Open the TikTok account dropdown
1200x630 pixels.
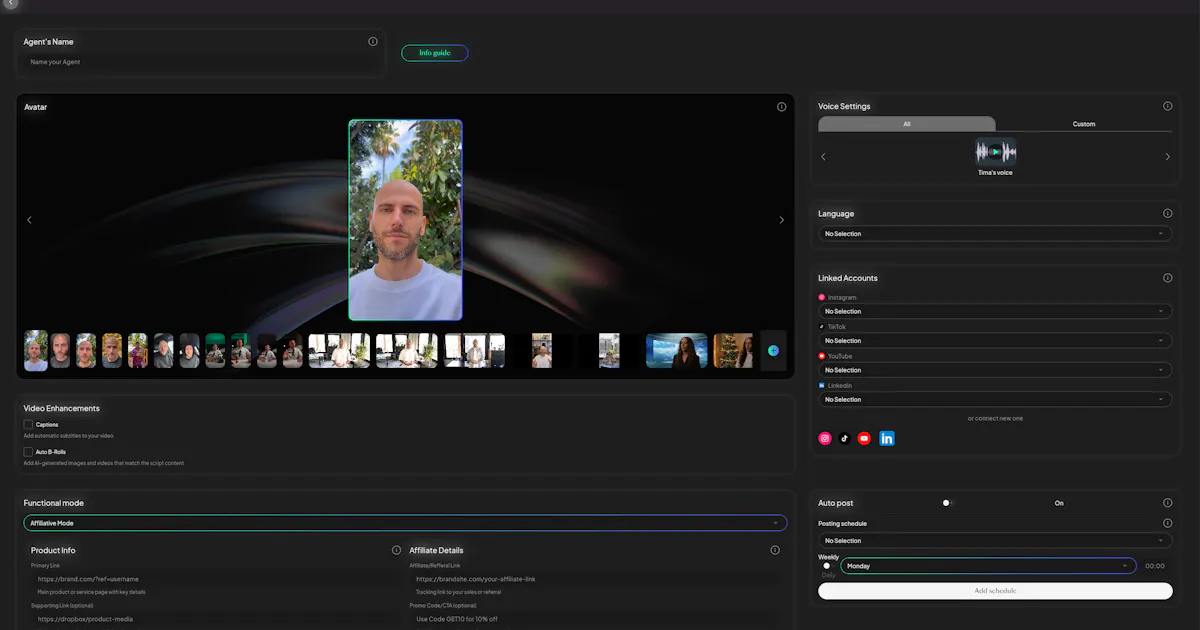coord(995,341)
